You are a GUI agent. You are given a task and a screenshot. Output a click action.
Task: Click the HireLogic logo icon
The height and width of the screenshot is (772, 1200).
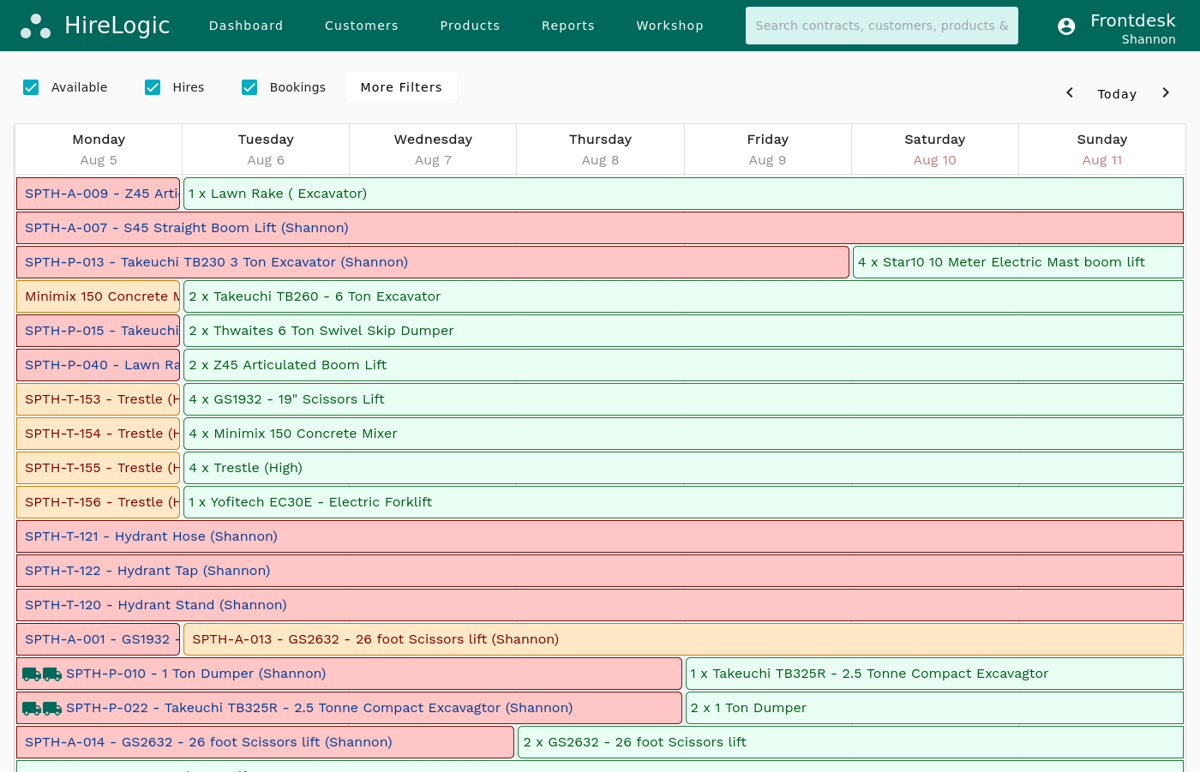[35, 25]
